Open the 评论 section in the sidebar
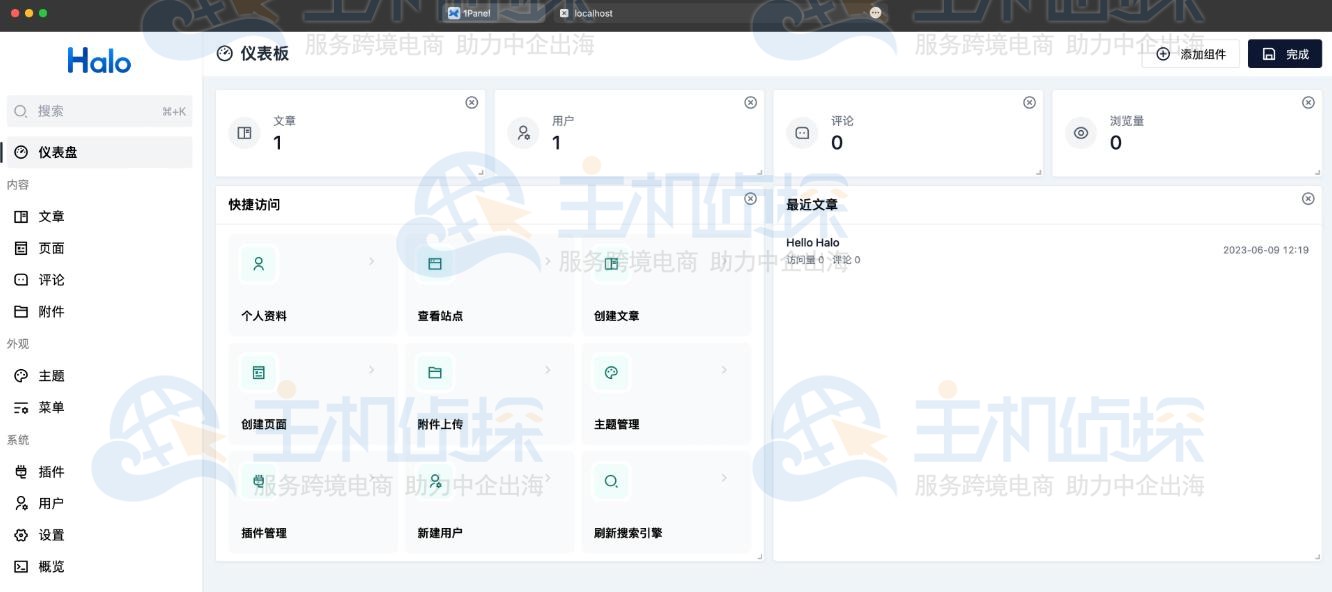The image size is (1332, 592). pyautogui.click(x=54, y=280)
